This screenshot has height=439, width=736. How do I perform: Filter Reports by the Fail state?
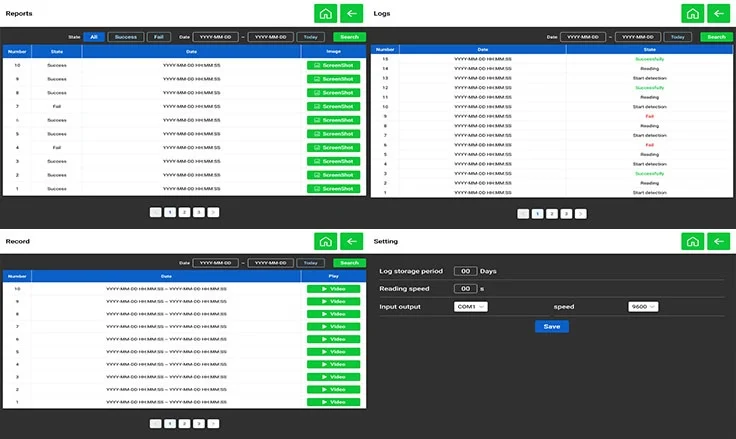pos(157,37)
